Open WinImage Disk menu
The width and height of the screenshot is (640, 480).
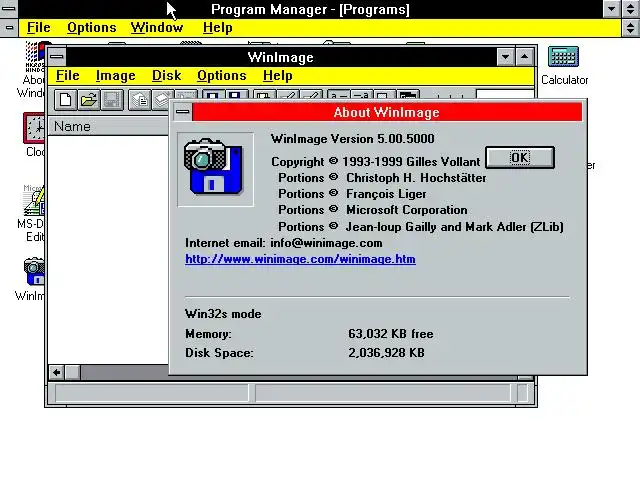tap(167, 76)
